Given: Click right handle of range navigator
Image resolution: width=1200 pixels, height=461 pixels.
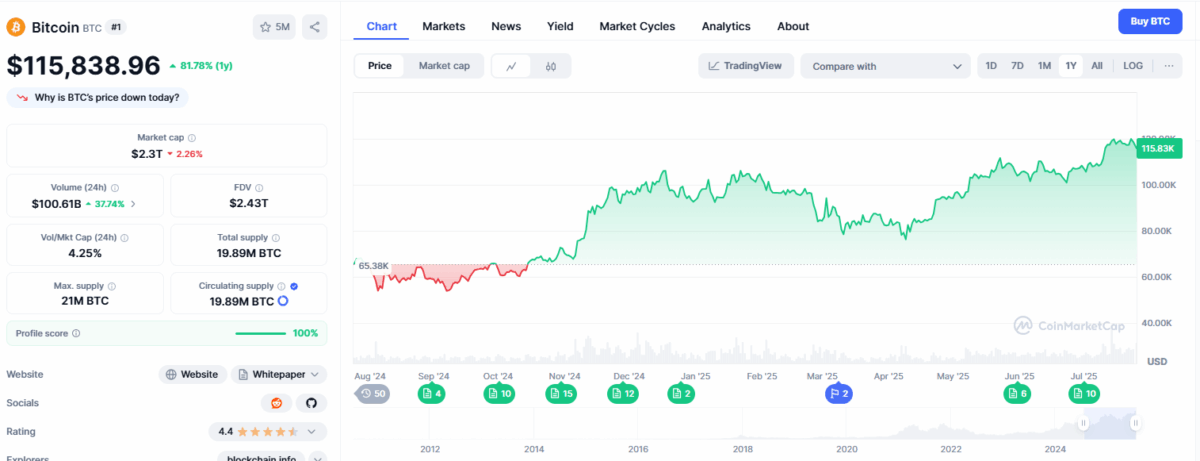Looking at the screenshot, I should click(1135, 424).
